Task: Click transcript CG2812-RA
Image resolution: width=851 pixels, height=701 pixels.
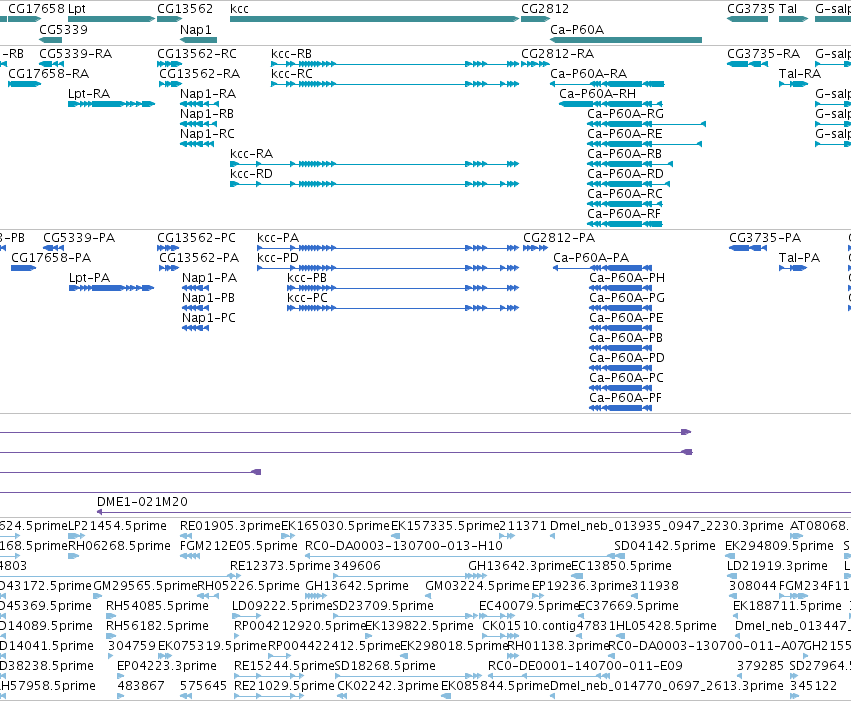Action: pos(557,54)
